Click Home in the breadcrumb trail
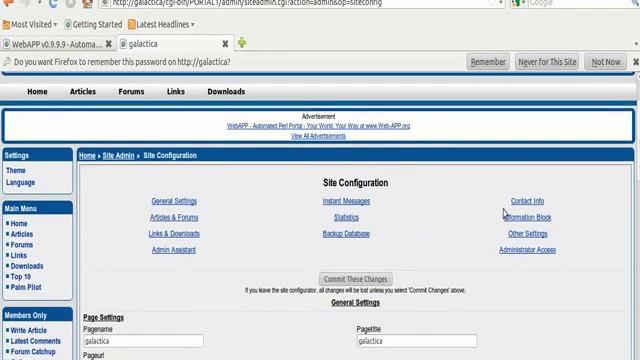This screenshot has height=360, width=640. pos(87,156)
